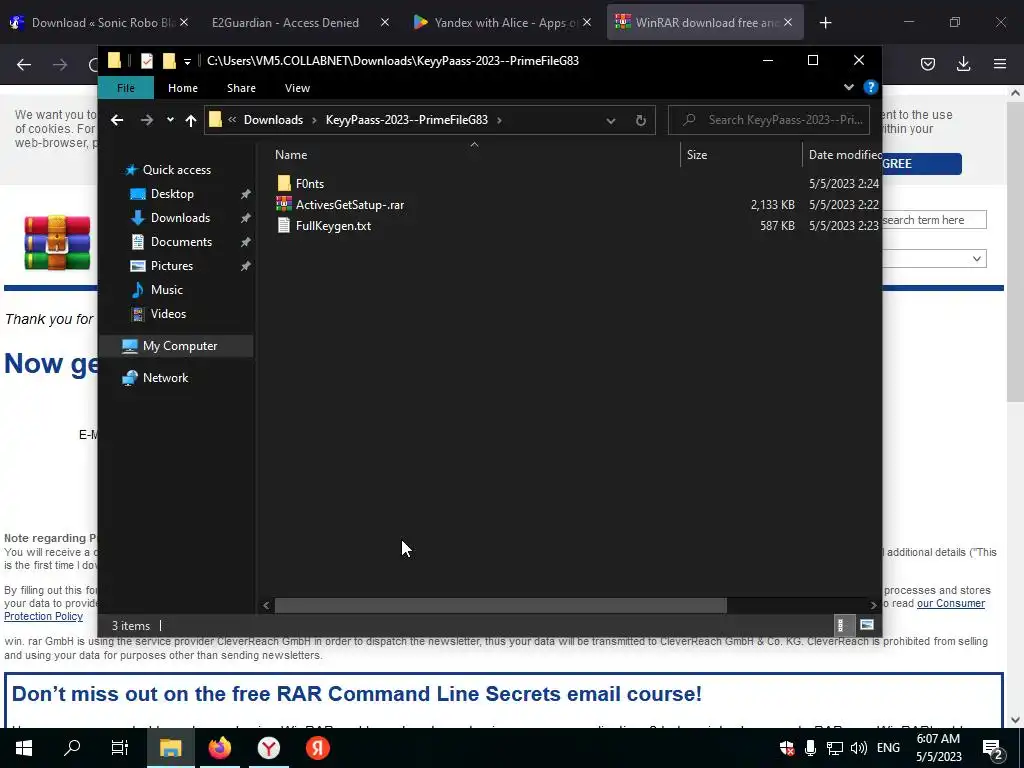
Task: Click horizontal scrollbar in file list
Action: coord(500,605)
